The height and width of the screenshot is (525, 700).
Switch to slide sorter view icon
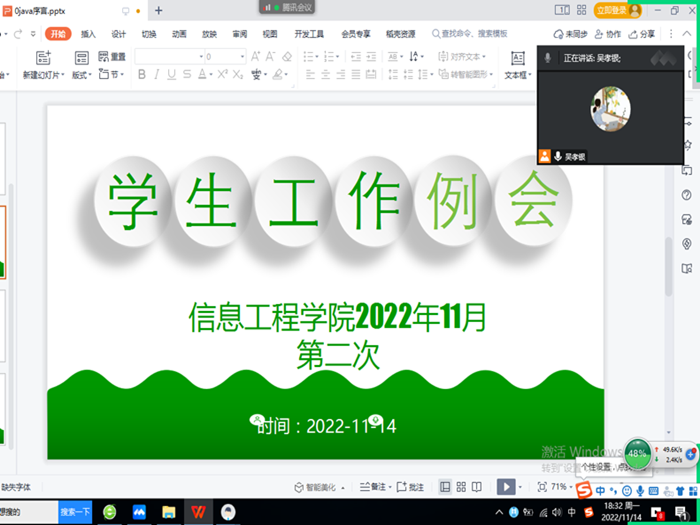click(461, 487)
